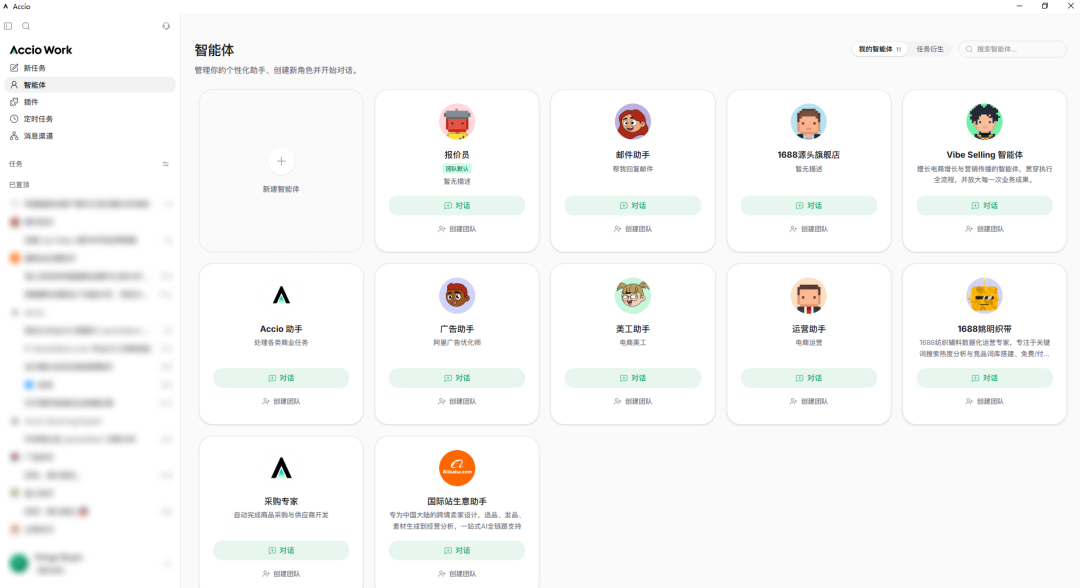The width and height of the screenshot is (1080, 588).
Task: Click the Vibe Selling 智能体 title
Action: tap(984, 155)
